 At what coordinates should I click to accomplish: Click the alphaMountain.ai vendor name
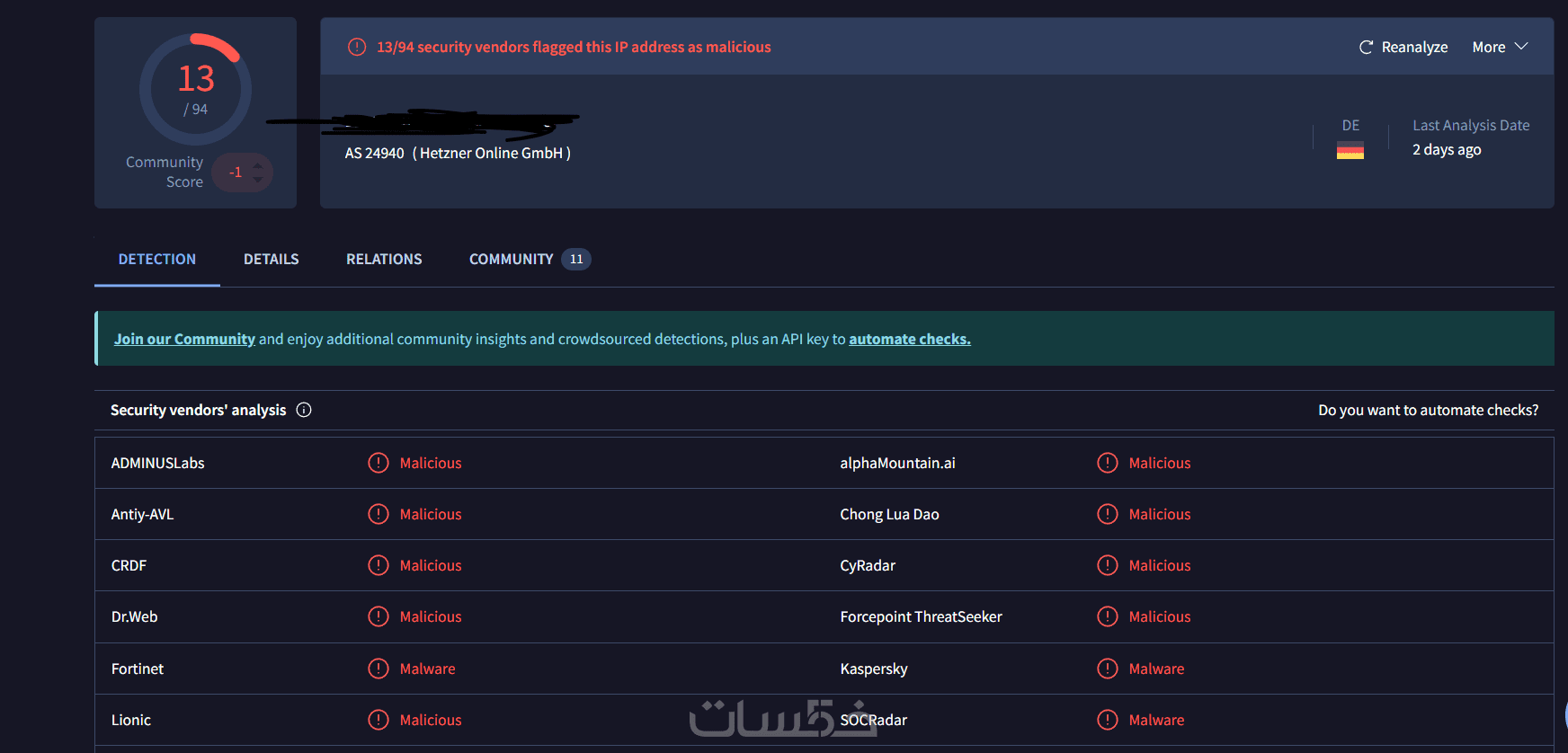click(x=897, y=463)
